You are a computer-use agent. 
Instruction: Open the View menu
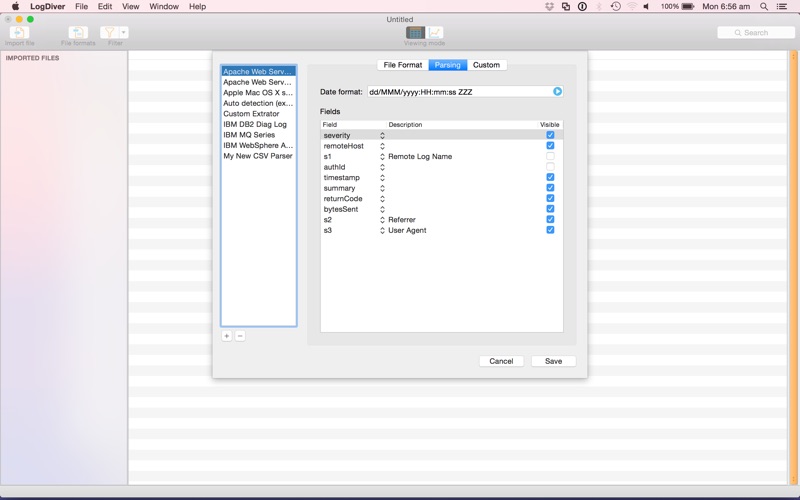click(130, 7)
